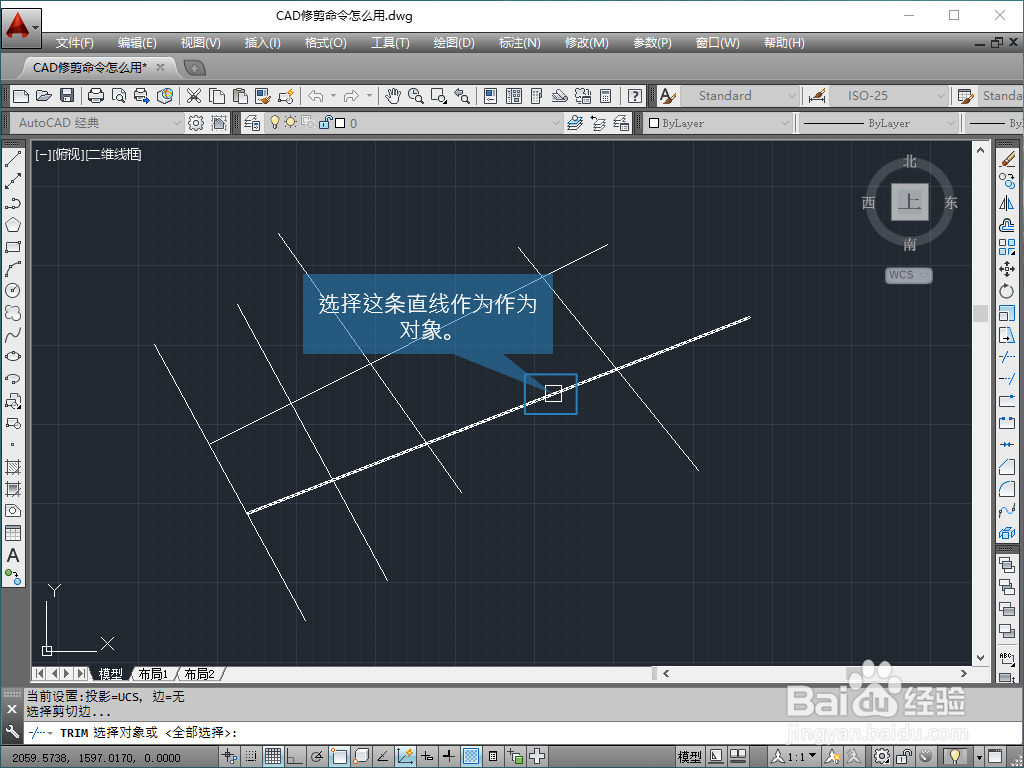This screenshot has height=768, width=1024.
Task: Open Plot Preview icon
Action: (x=119, y=96)
